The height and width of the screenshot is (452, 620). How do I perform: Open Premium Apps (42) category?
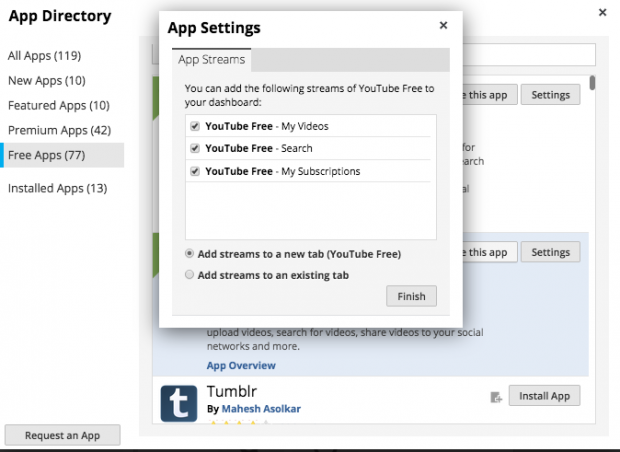(59, 130)
